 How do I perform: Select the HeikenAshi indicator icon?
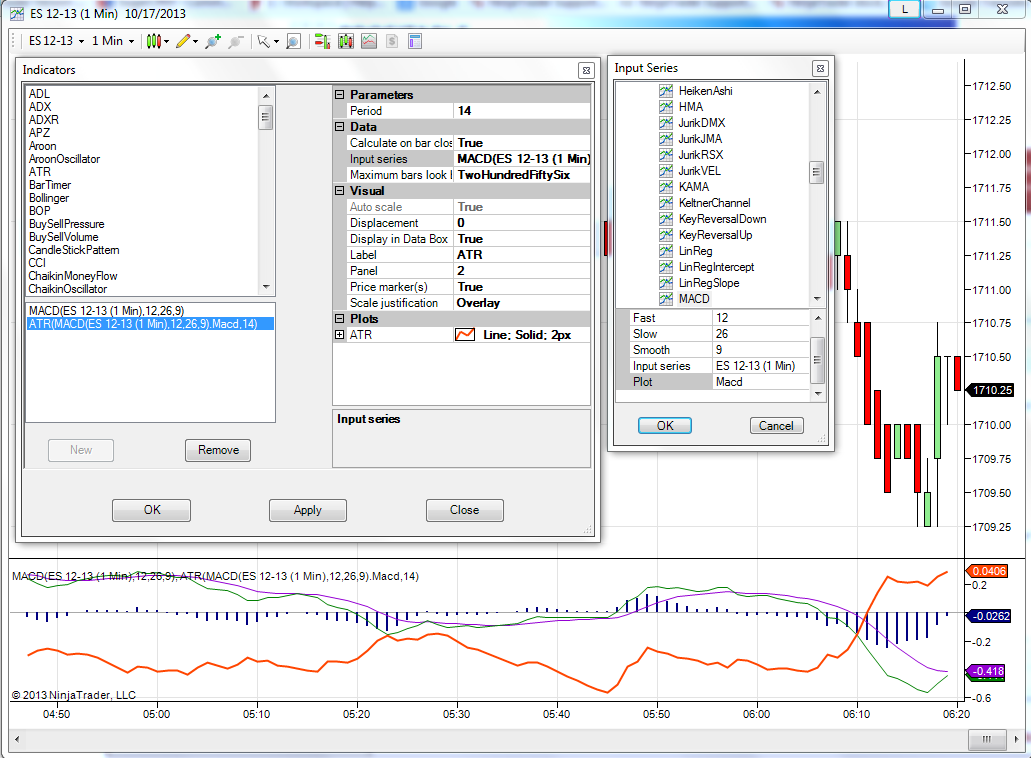click(x=666, y=91)
